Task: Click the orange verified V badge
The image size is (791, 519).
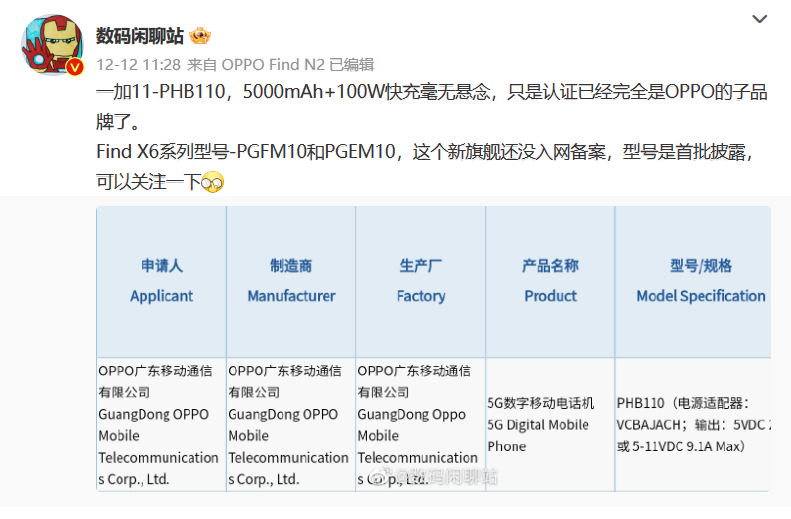Action: [75, 67]
